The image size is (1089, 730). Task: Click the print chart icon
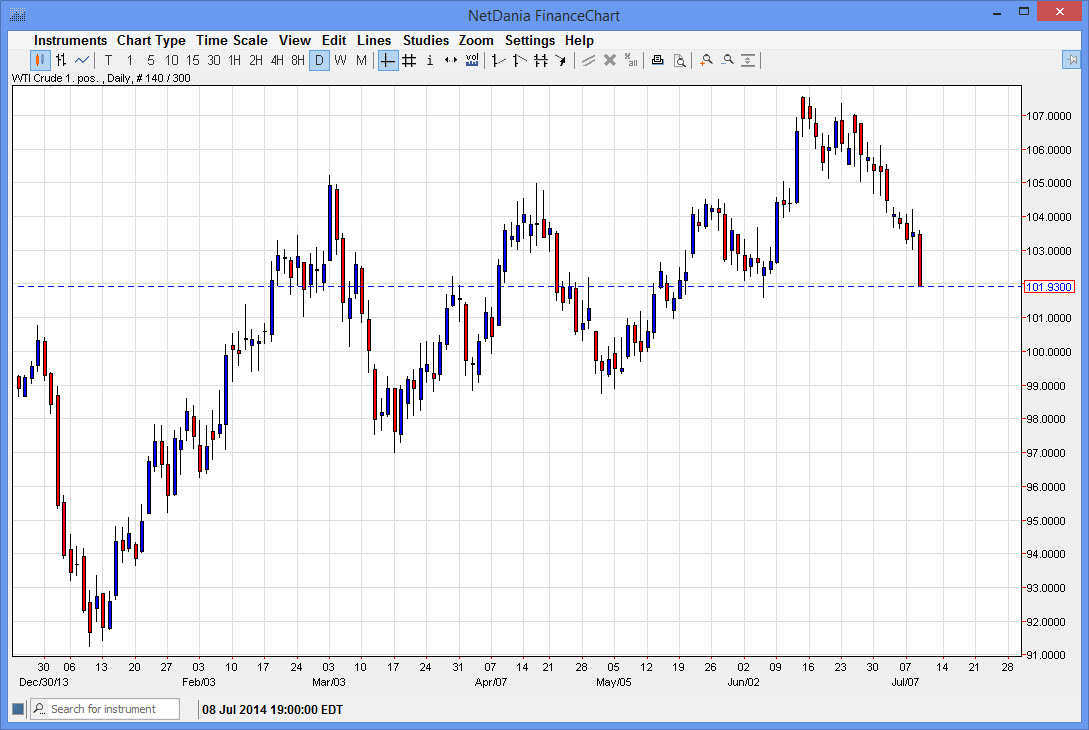(x=657, y=60)
